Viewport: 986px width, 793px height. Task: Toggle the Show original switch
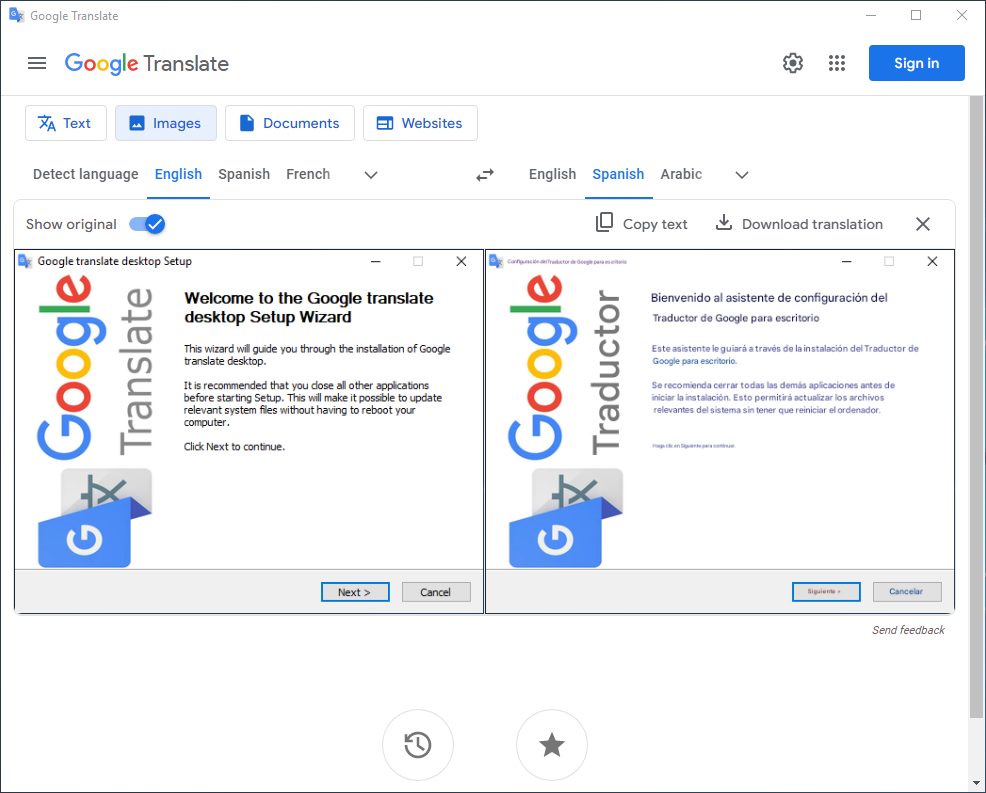pyautogui.click(x=147, y=224)
